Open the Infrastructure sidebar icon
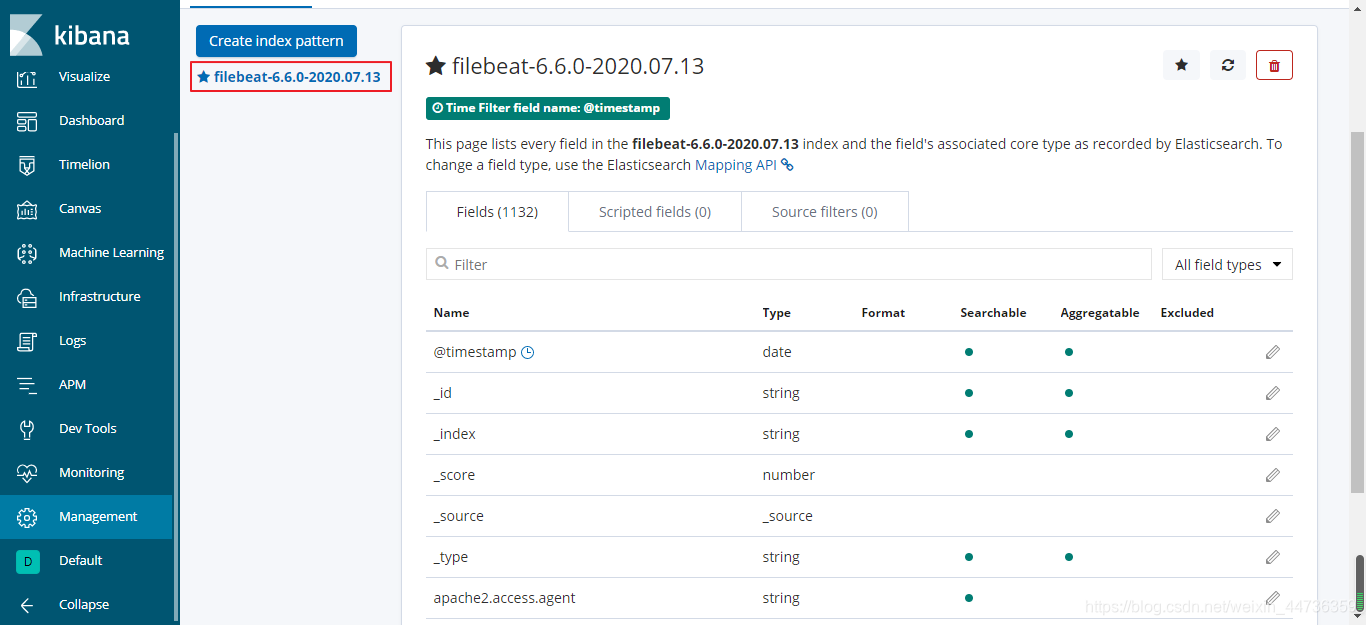Screen dimensions: 1366x625 (x=27, y=297)
